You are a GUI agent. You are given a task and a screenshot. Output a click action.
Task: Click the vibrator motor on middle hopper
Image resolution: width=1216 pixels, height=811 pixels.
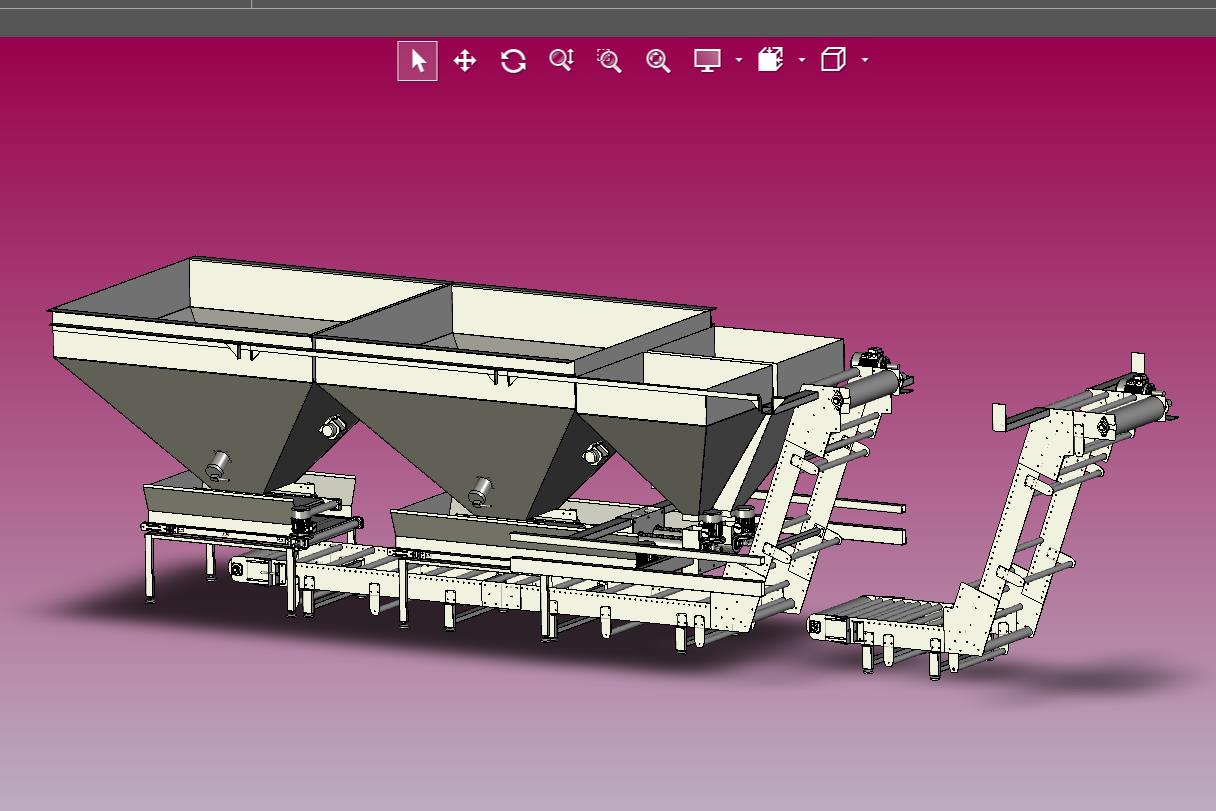(x=481, y=491)
